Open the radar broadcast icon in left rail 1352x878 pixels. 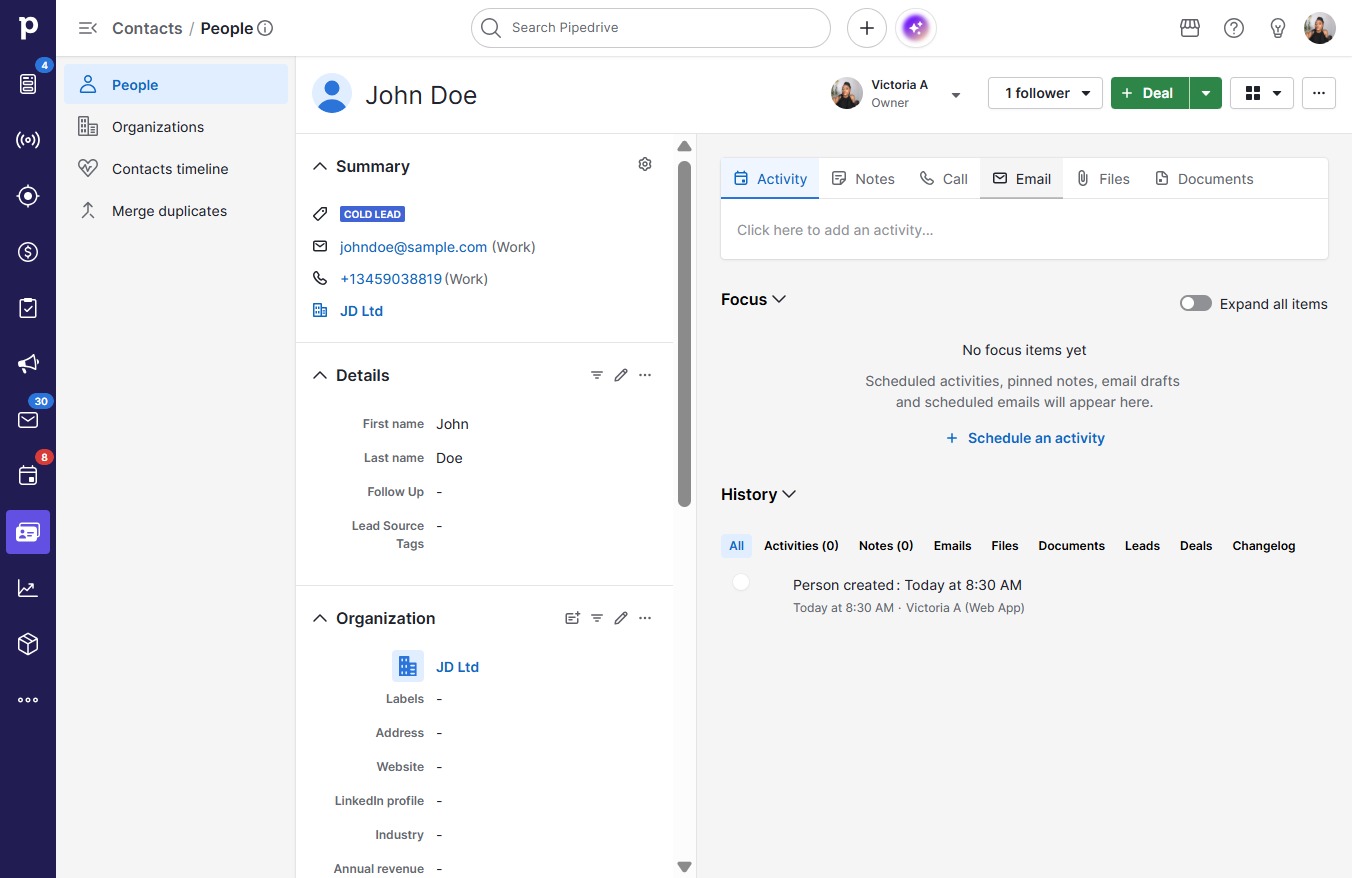coord(28,140)
